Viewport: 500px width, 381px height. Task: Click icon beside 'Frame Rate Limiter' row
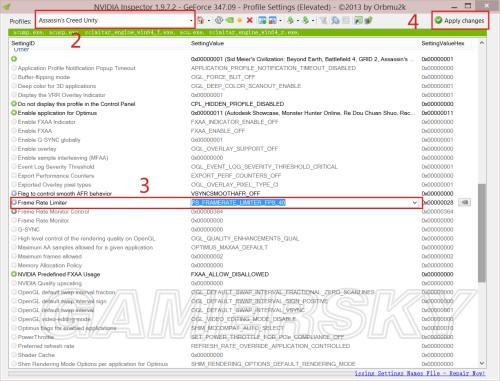(14, 202)
